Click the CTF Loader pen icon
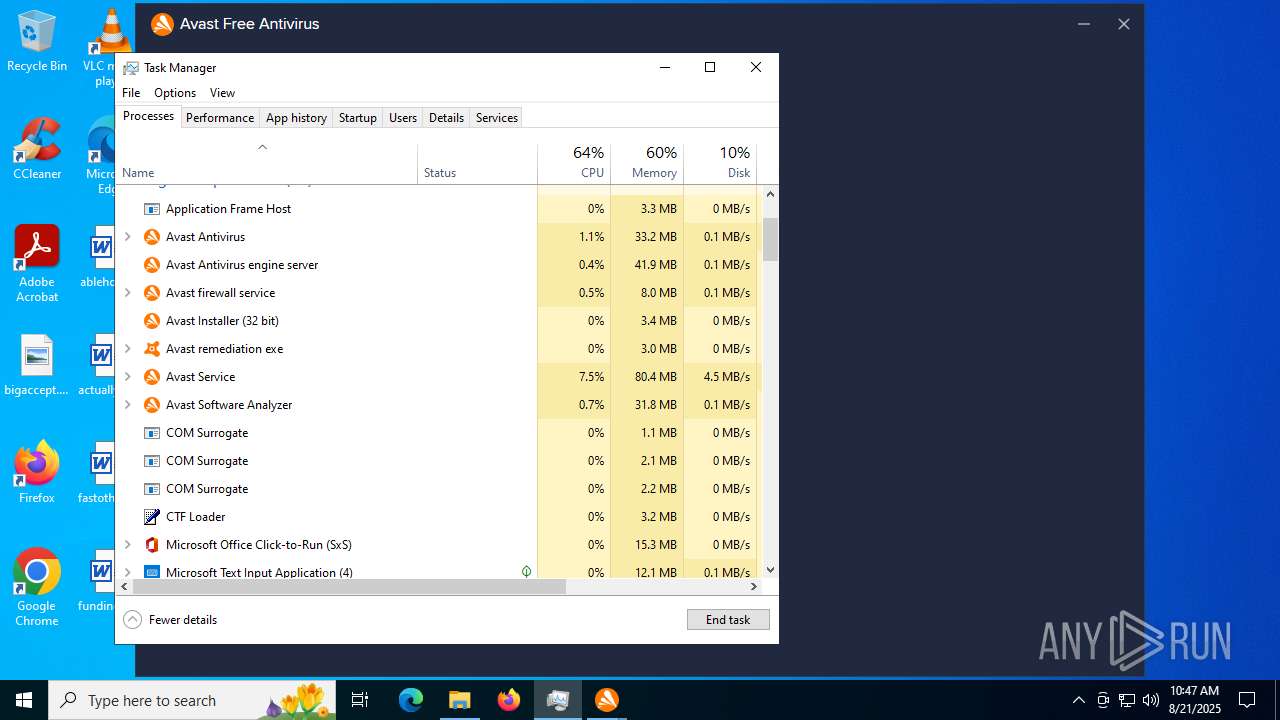 (152, 517)
